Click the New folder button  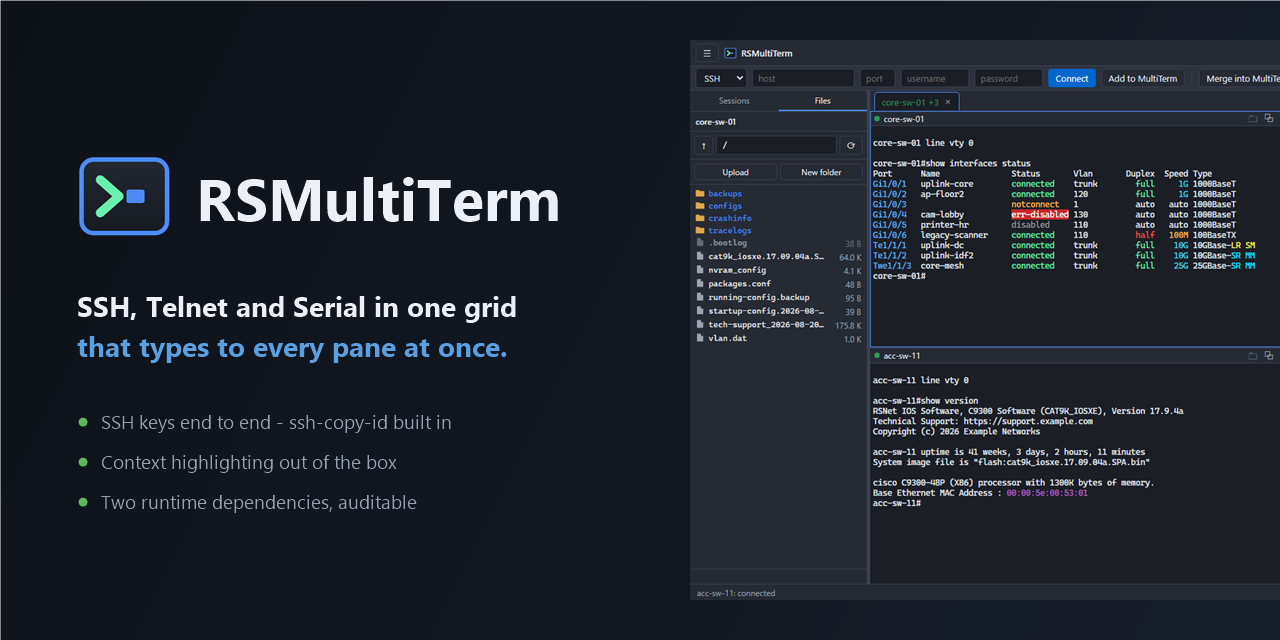click(821, 172)
